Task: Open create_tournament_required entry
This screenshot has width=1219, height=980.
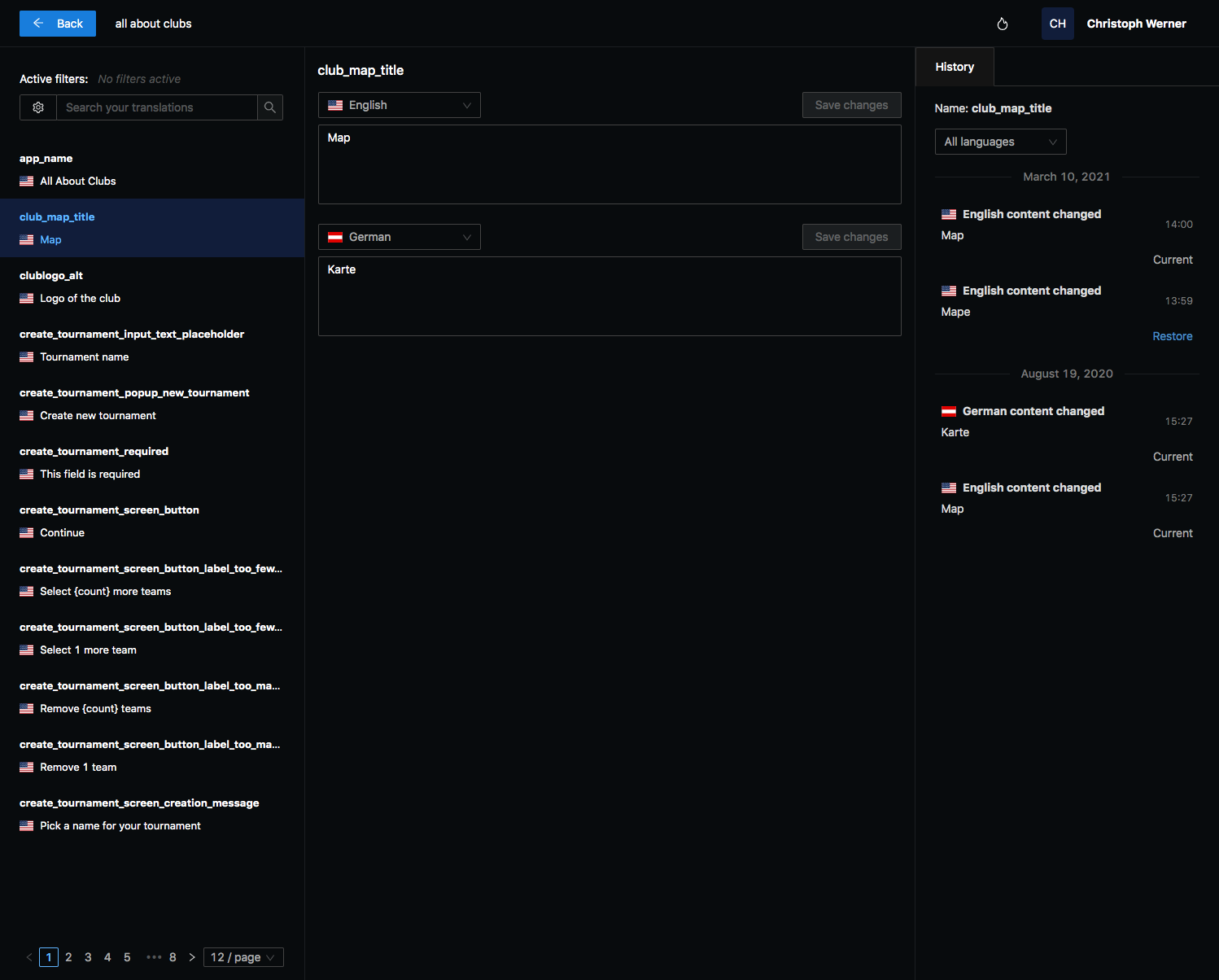Action: click(x=152, y=462)
